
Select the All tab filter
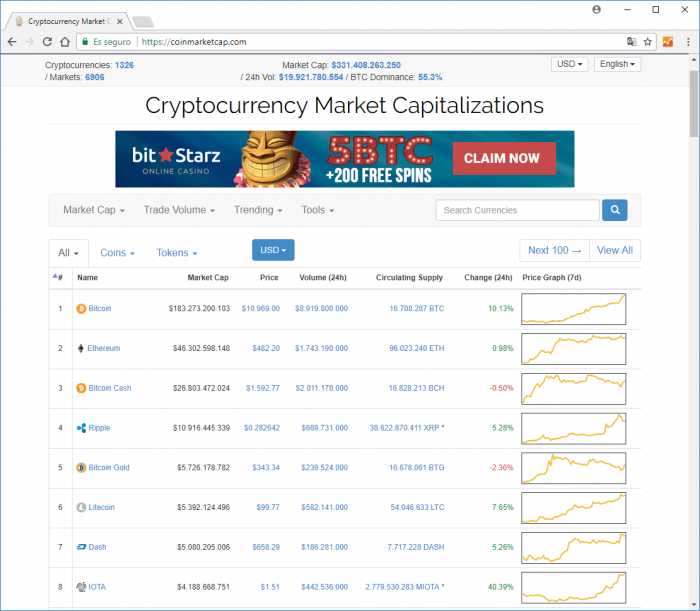68,253
